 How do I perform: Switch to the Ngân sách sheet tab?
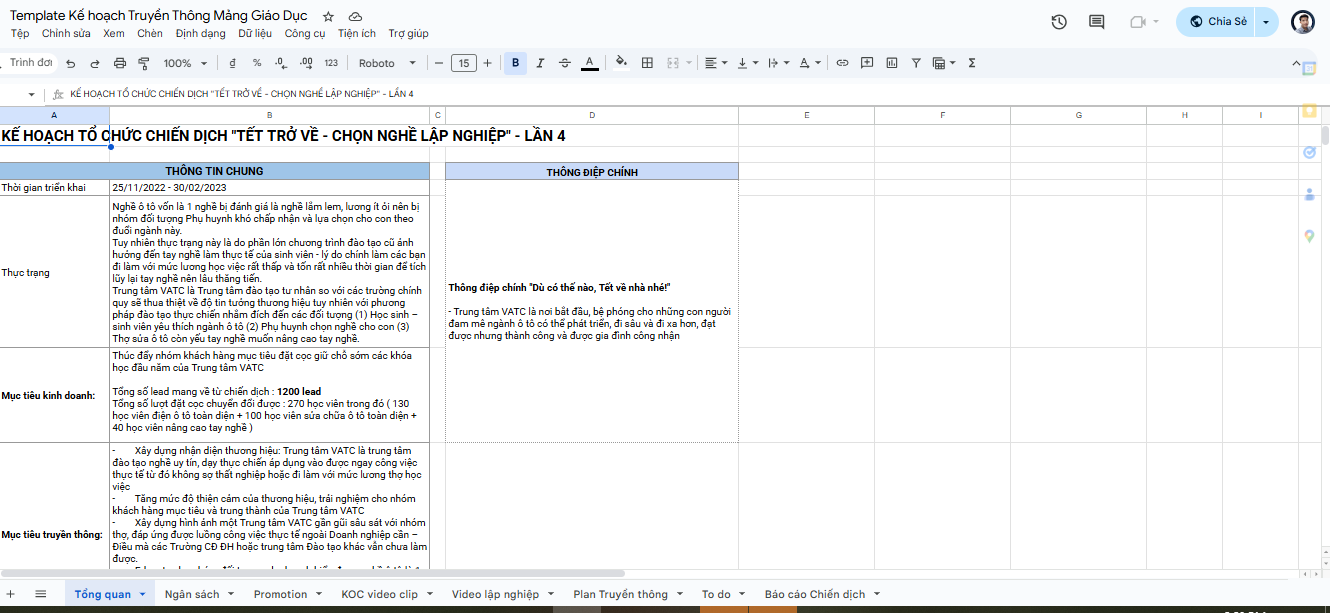pos(192,594)
